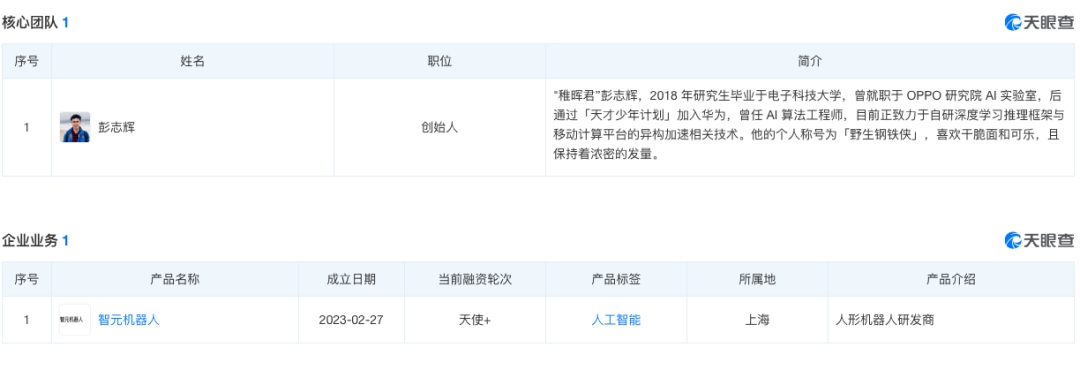Click the 智元机器人 company logo thumbnail
Image resolution: width=1080 pixels, height=385 pixels.
(x=74, y=320)
